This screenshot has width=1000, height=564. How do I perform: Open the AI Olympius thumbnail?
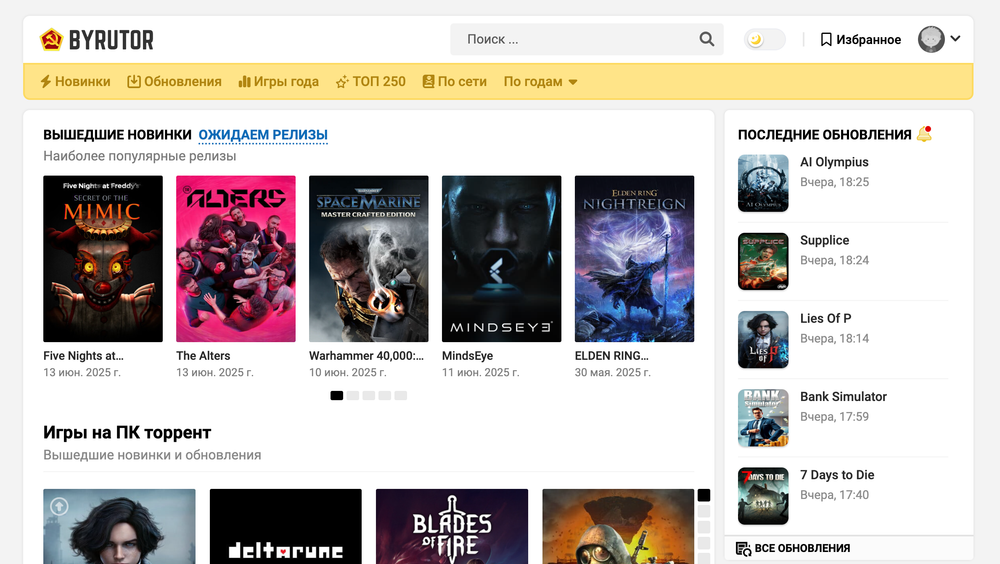[763, 183]
